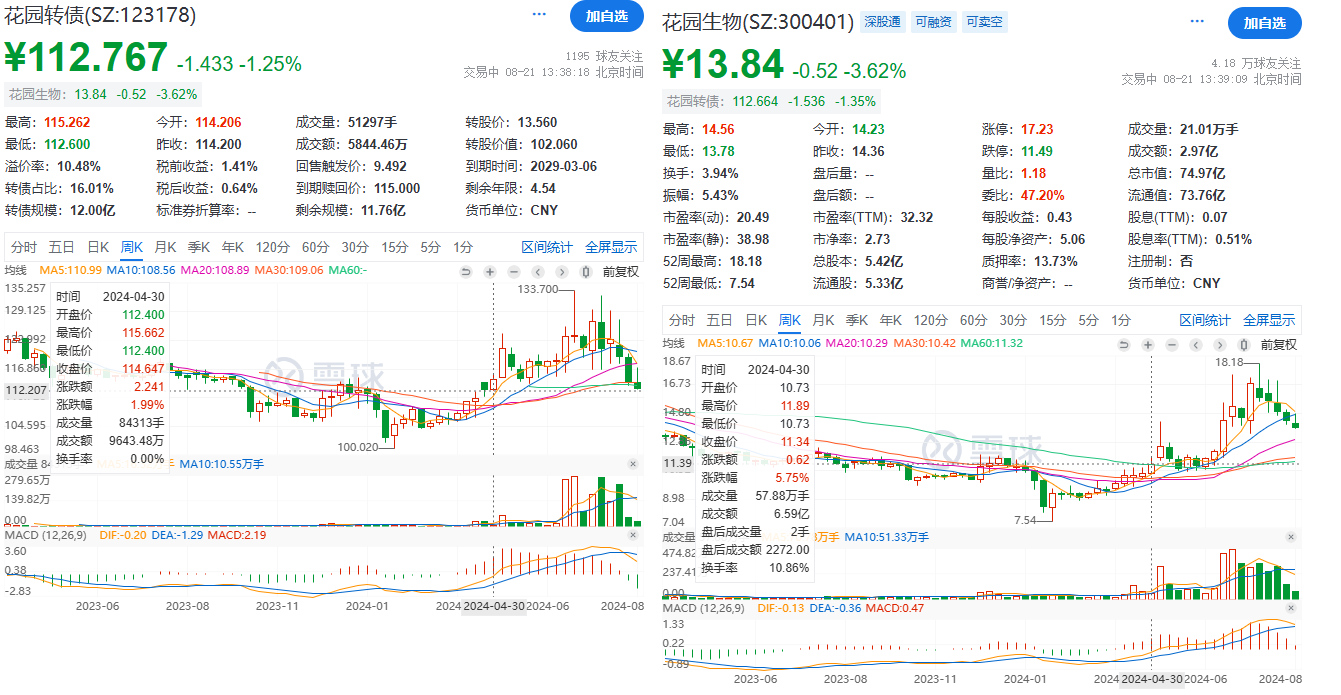
Task: Switch 花园生物 chart to 1分 tab
Action: coord(1121,320)
